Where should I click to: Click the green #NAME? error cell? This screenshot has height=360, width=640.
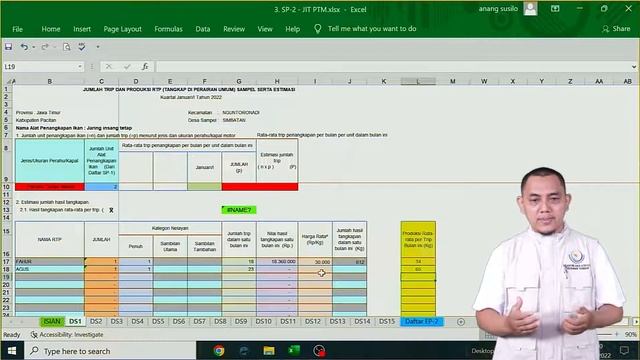[239, 210]
